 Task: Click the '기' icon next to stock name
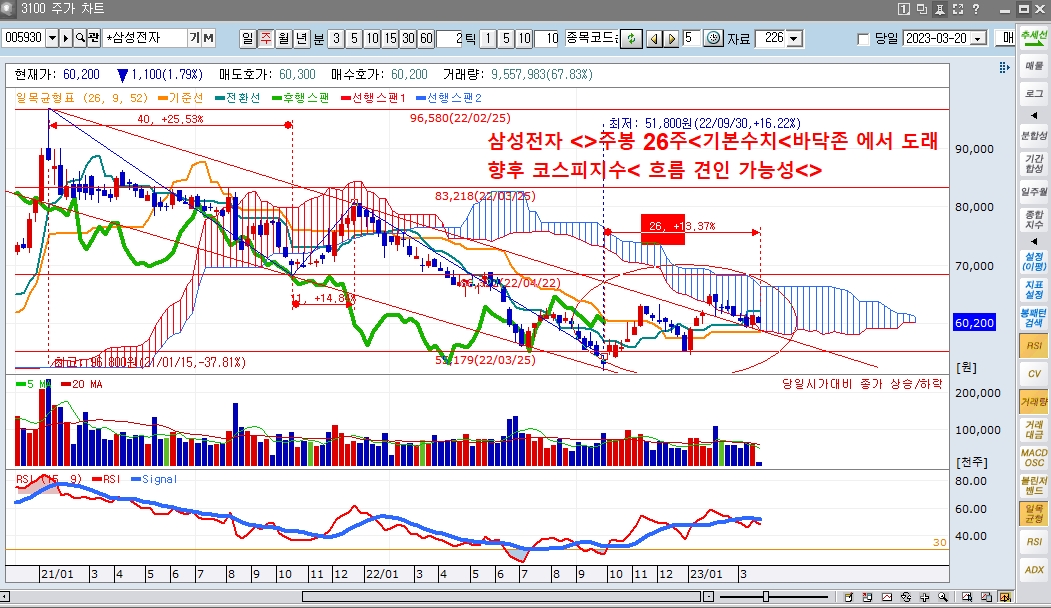[x=194, y=38]
